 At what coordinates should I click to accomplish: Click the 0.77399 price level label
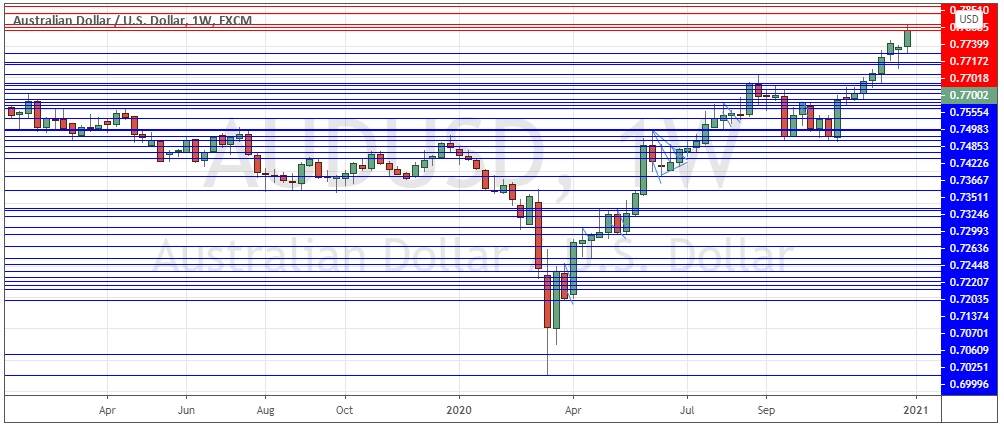(x=970, y=44)
